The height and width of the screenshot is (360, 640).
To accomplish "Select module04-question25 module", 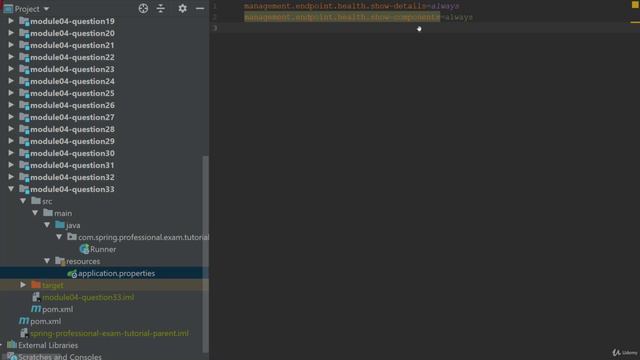I will pos(72,93).
